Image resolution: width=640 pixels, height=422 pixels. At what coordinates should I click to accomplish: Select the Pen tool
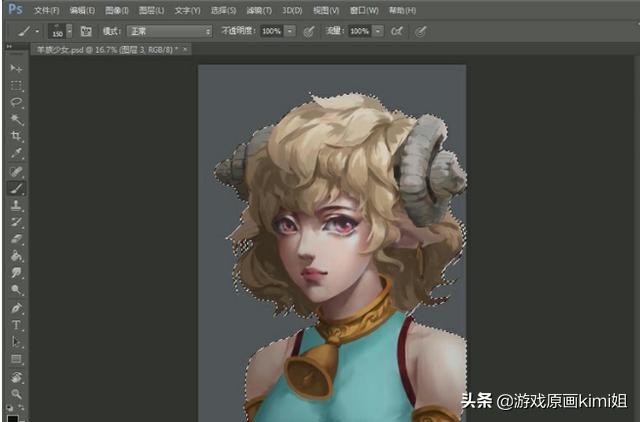tap(16, 308)
